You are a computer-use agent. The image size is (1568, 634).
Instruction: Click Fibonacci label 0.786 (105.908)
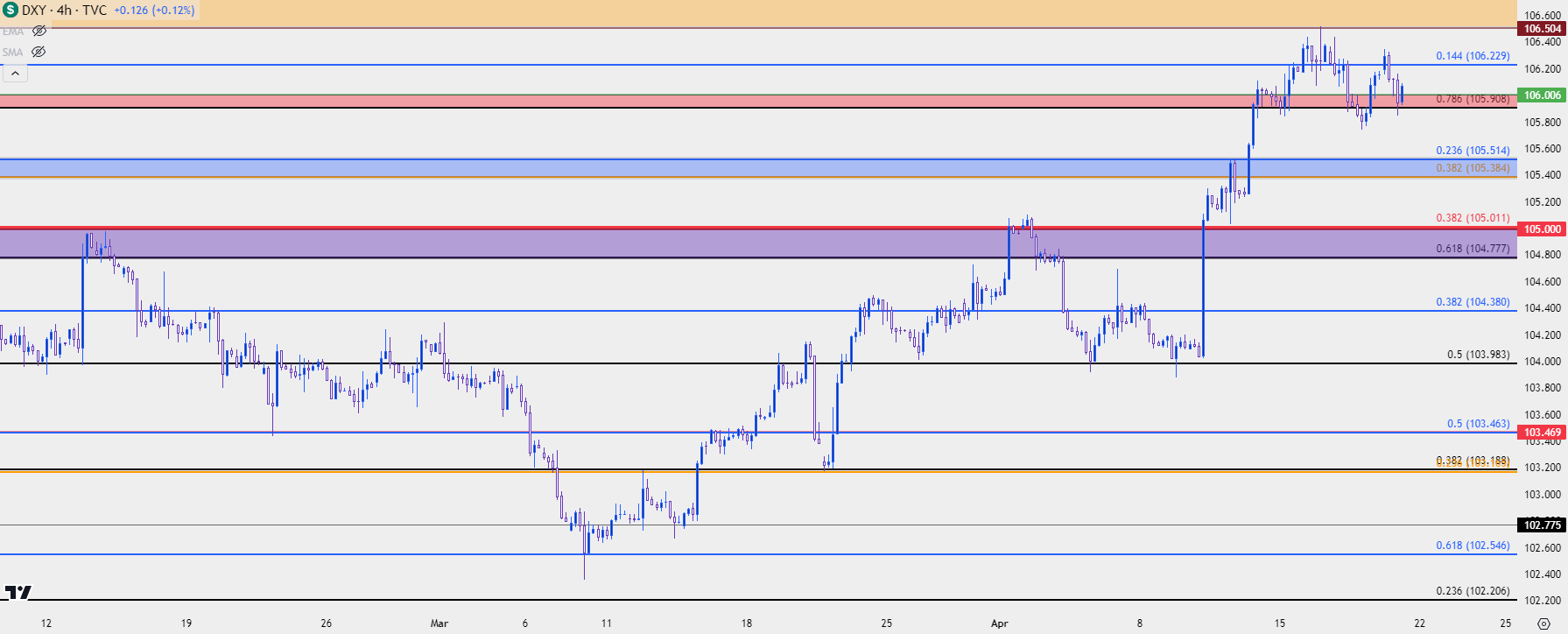pos(1473,99)
